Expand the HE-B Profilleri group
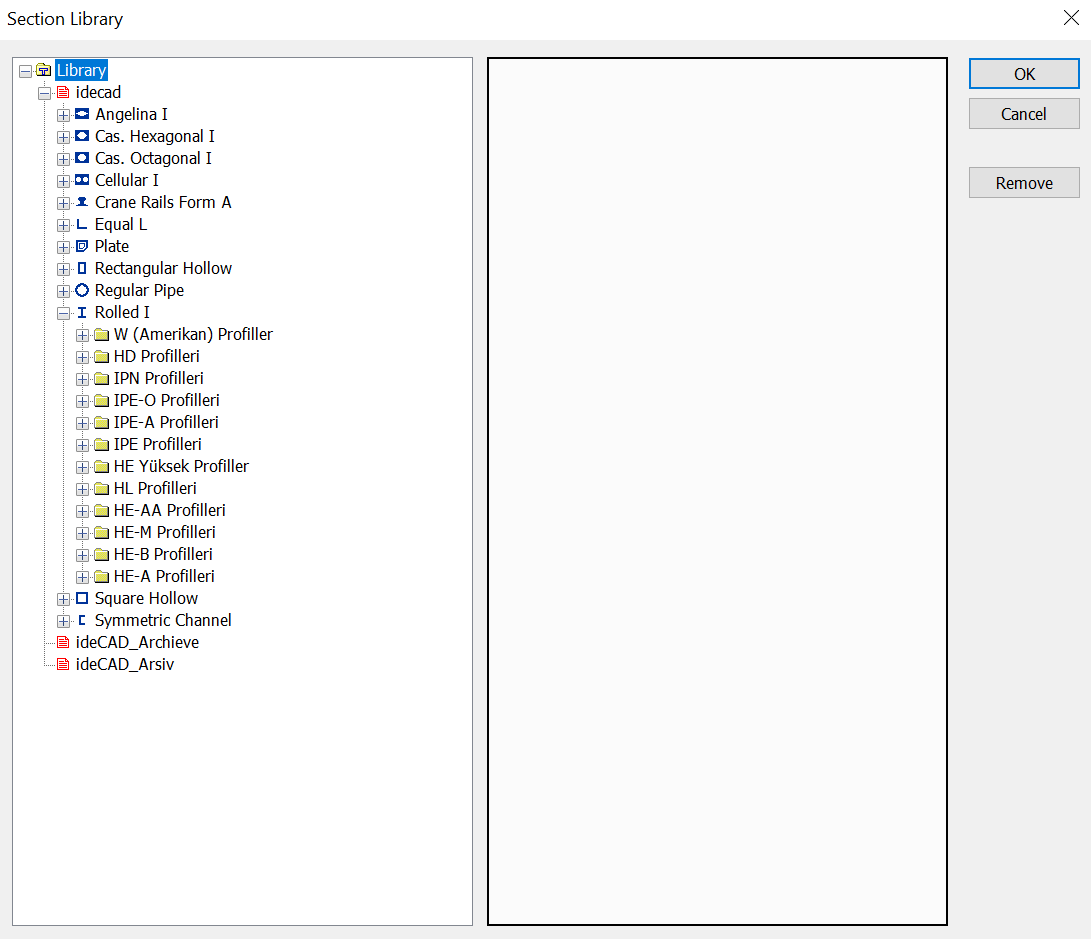The height and width of the screenshot is (939, 1091). point(82,554)
